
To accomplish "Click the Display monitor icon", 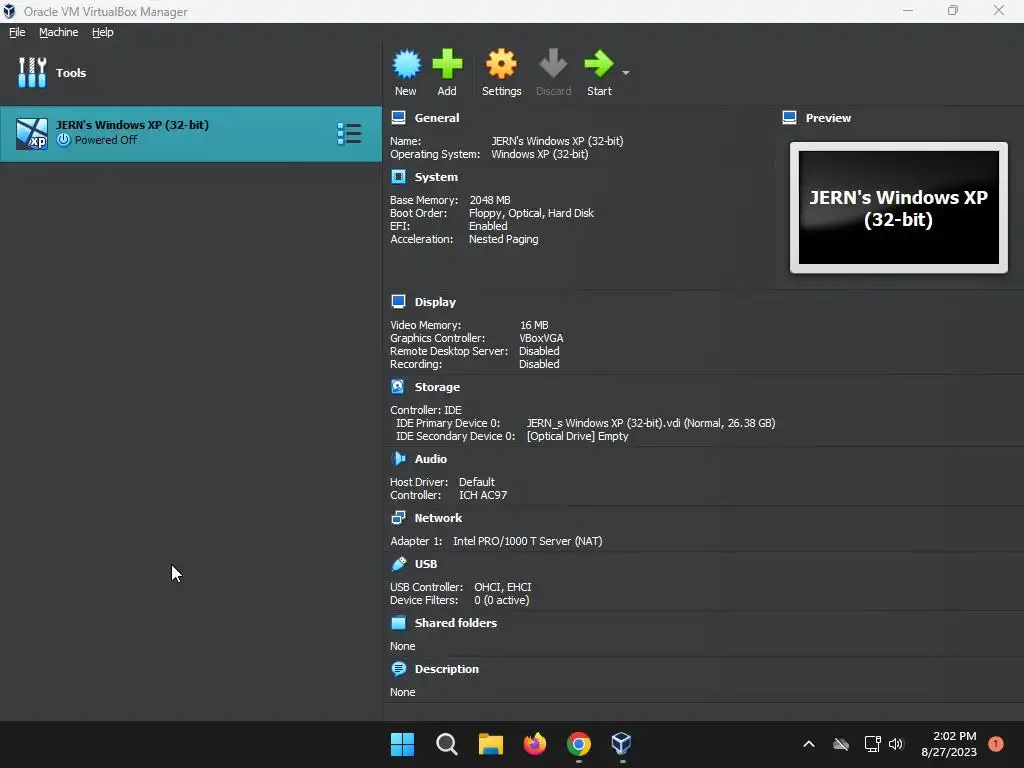I will (398, 301).
